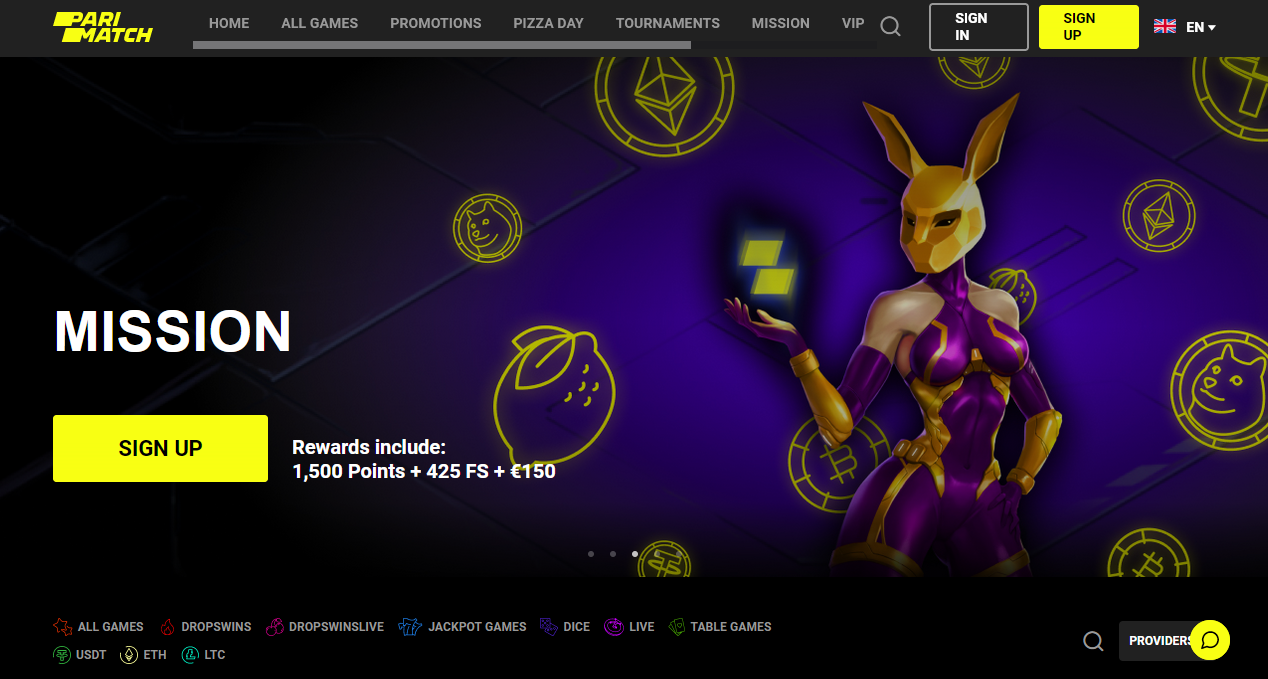The width and height of the screenshot is (1268, 679).
Task: Click the search icon beside Providers
Action: point(1094,641)
